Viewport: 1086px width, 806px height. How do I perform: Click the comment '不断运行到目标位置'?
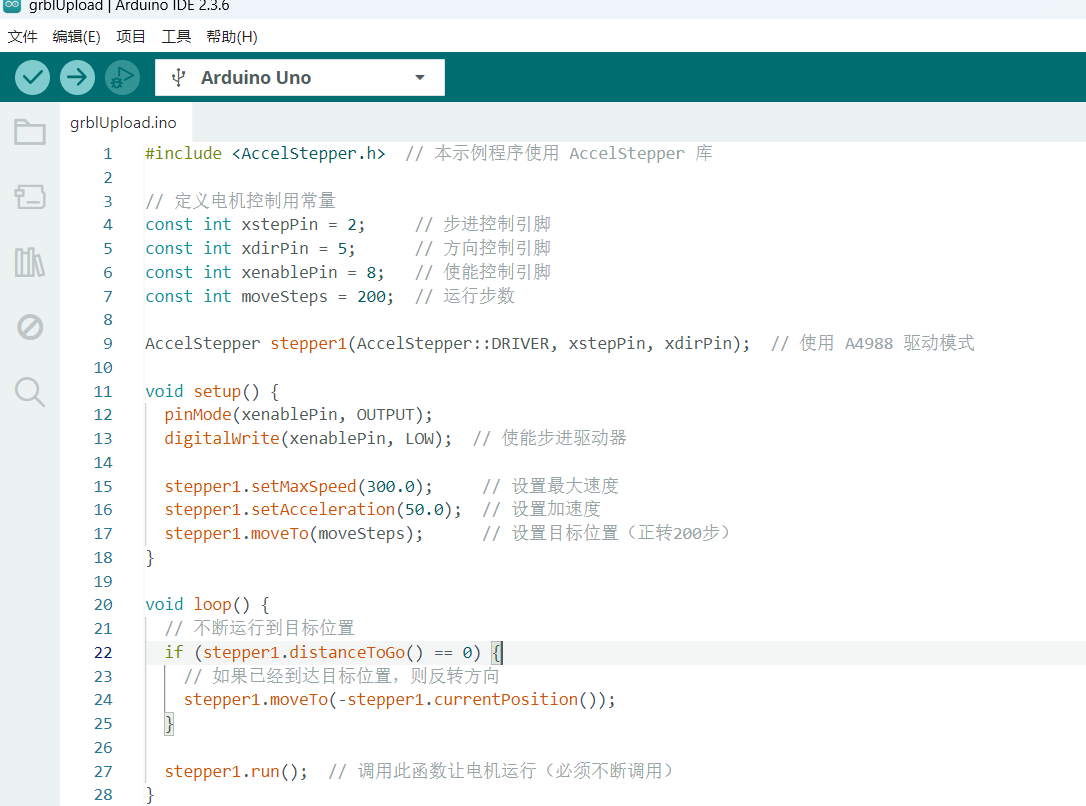tap(274, 628)
